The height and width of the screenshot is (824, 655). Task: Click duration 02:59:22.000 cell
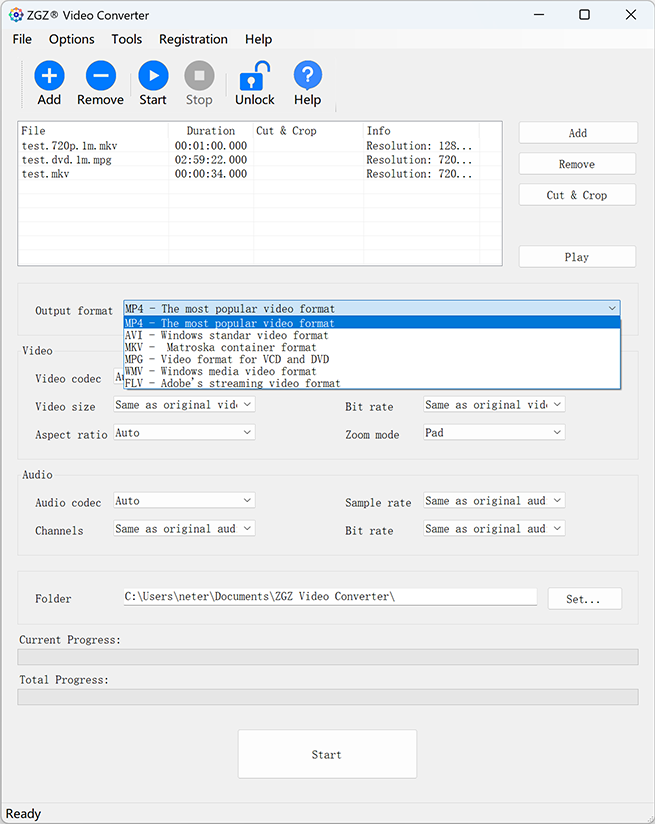pyautogui.click(x=211, y=160)
